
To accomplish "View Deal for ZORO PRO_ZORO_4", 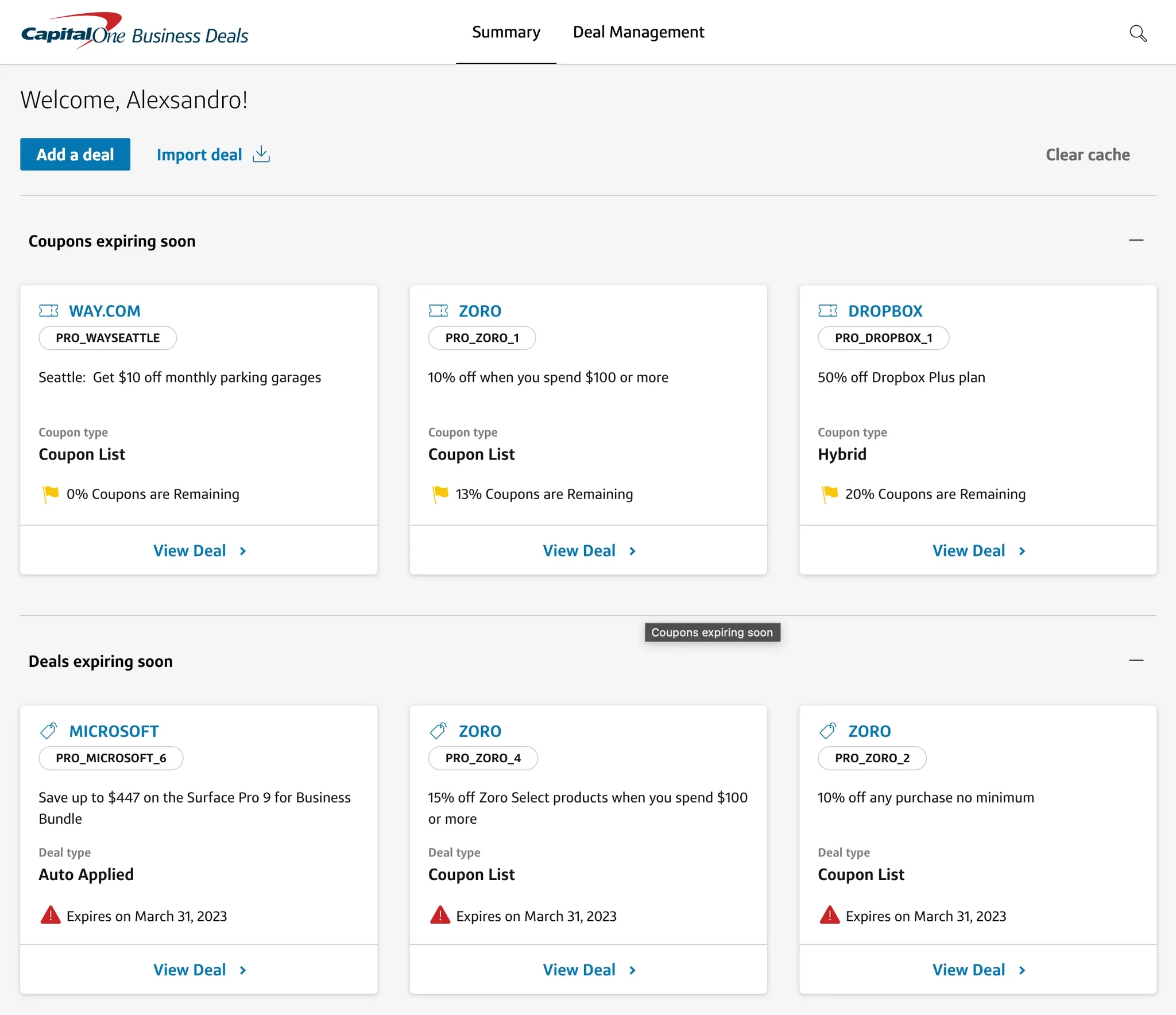I will (x=589, y=970).
